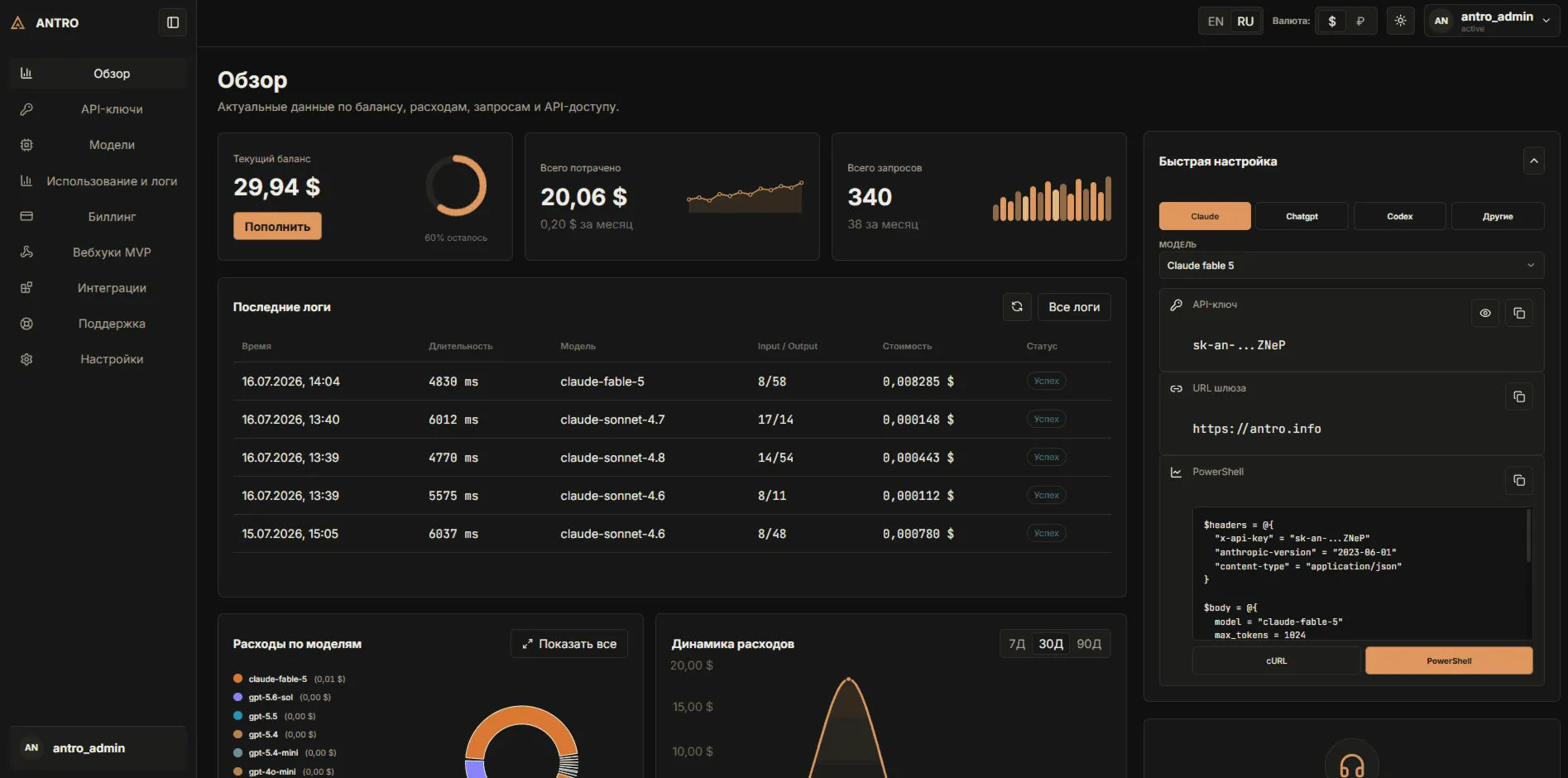Image resolution: width=1568 pixels, height=778 pixels.
Task: Click the API-ключи key icon in sidebar
Action: click(26, 108)
